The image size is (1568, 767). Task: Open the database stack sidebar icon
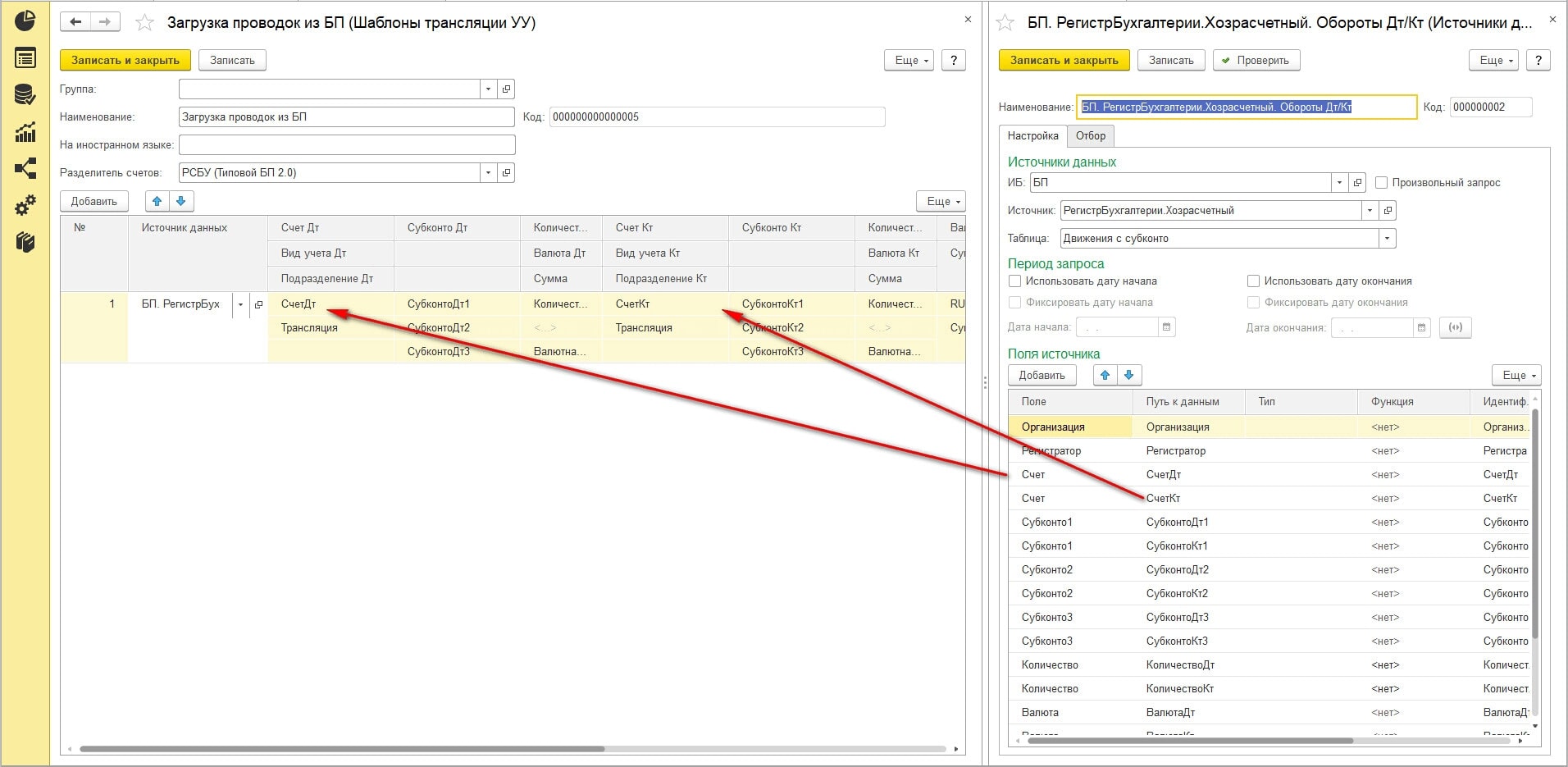(25, 95)
